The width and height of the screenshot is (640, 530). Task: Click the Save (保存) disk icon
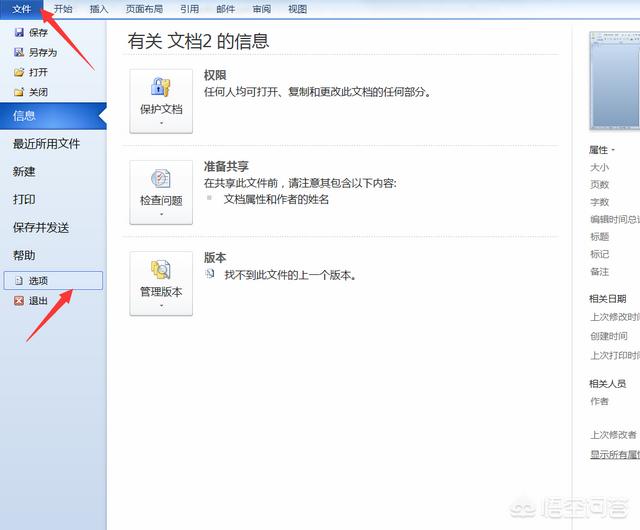point(19,32)
